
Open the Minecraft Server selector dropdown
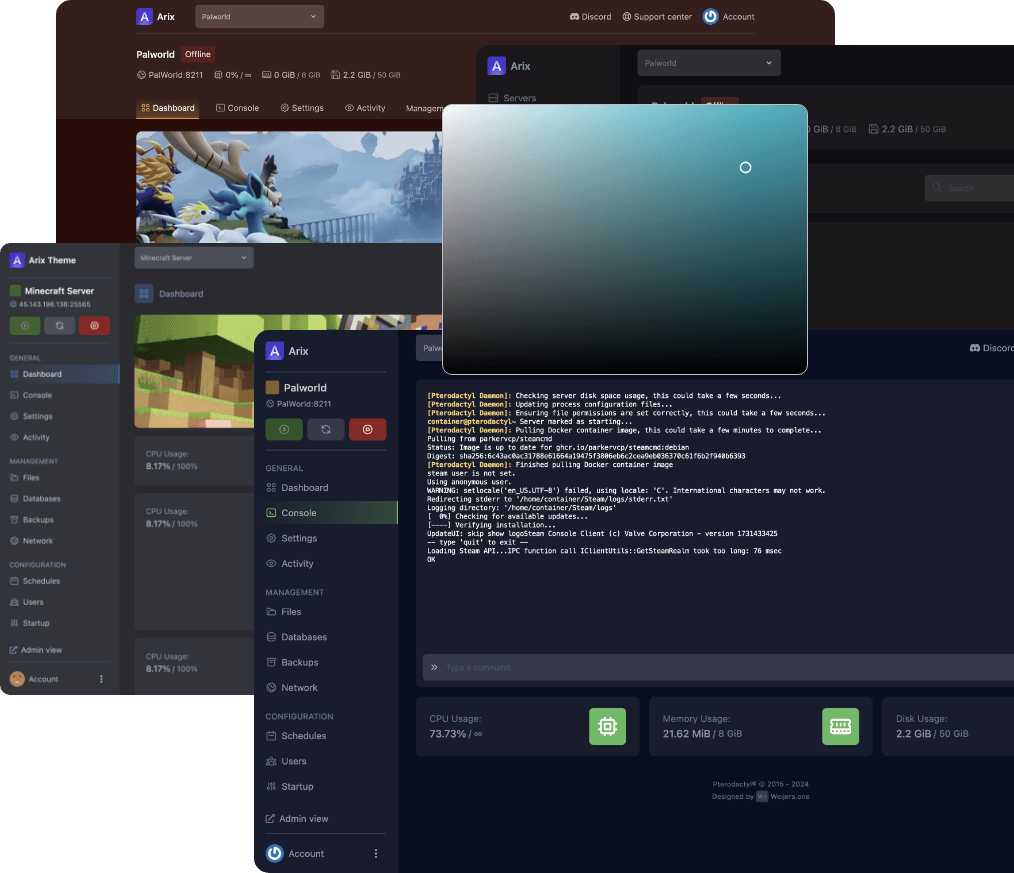coord(194,257)
